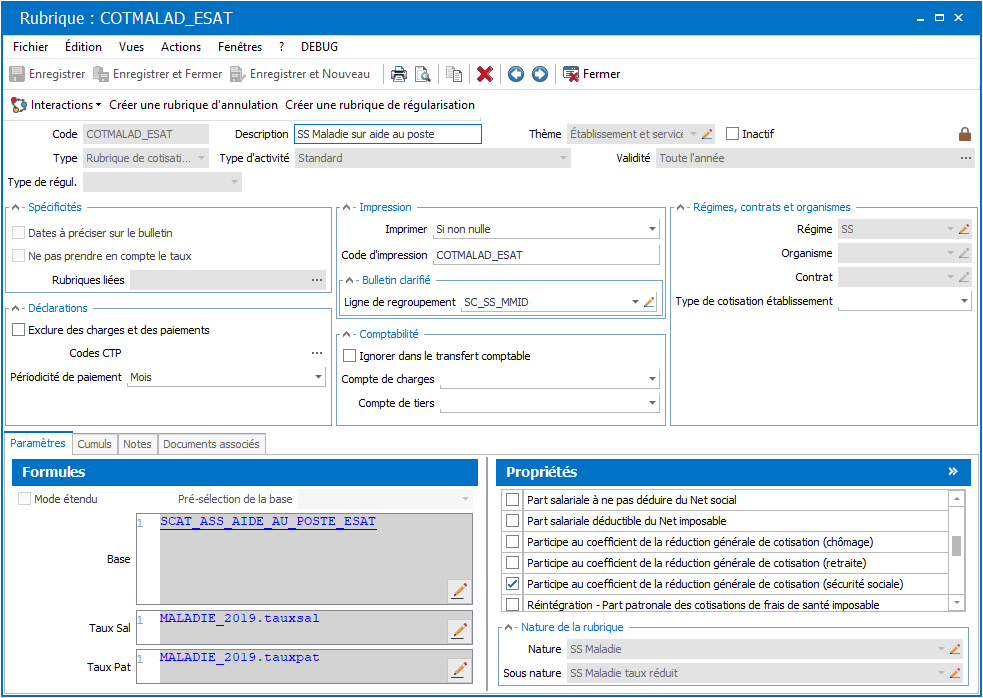
Task: Click the red X delete icon
Action: click(x=485, y=74)
